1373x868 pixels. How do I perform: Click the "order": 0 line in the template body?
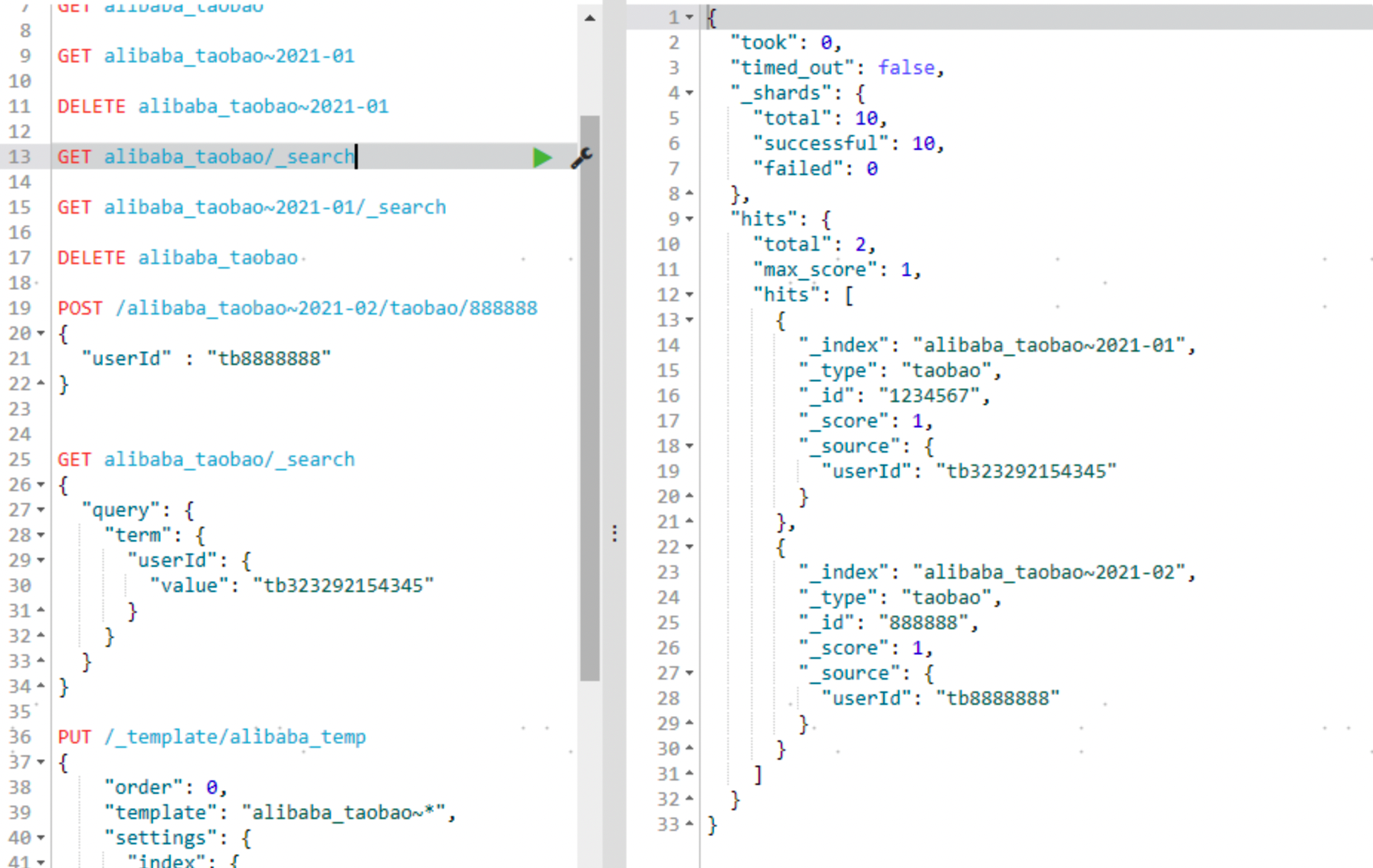166,788
